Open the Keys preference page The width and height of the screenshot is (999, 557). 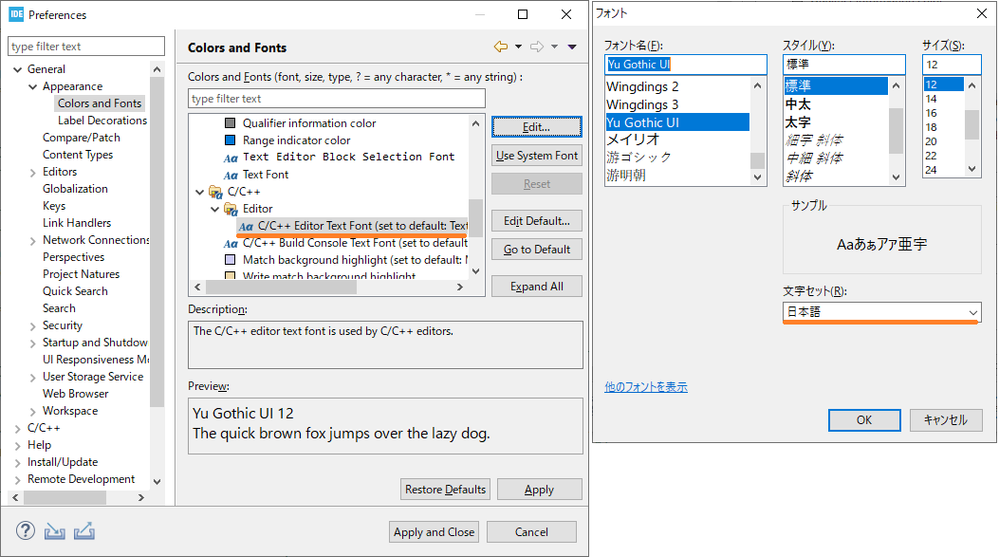(x=54, y=205)
